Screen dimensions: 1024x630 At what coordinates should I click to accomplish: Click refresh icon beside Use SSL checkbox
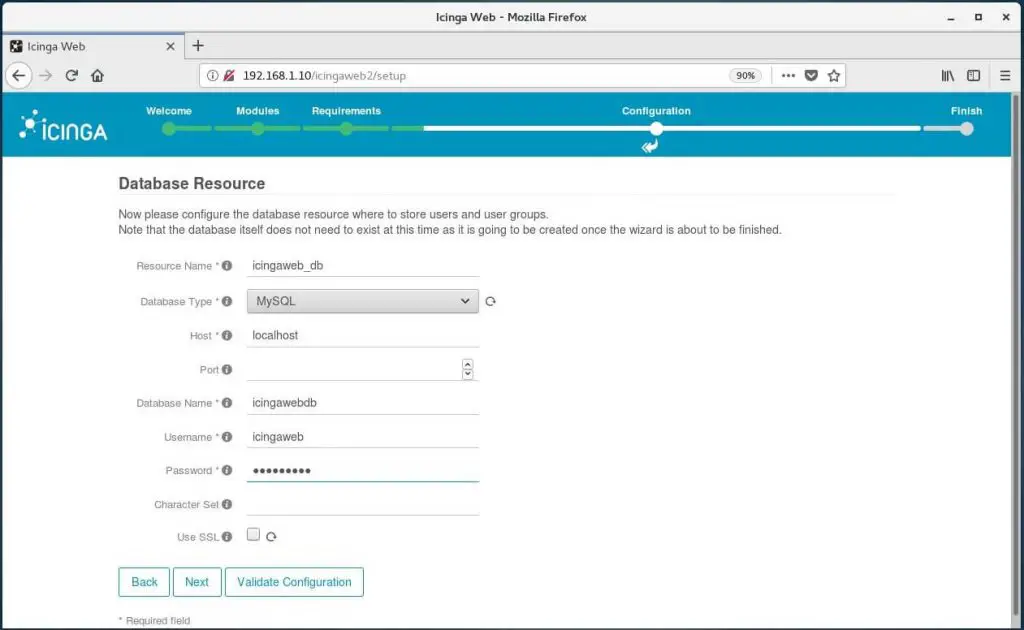[x=271, y=537]
